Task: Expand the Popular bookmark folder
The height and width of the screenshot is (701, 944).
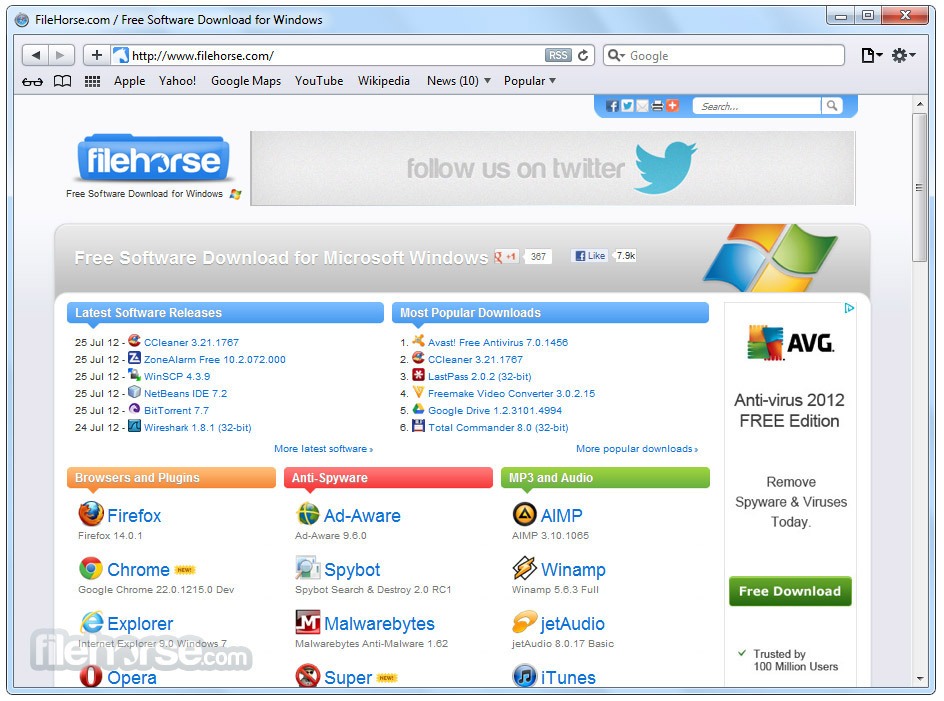Action: (529, 81)
